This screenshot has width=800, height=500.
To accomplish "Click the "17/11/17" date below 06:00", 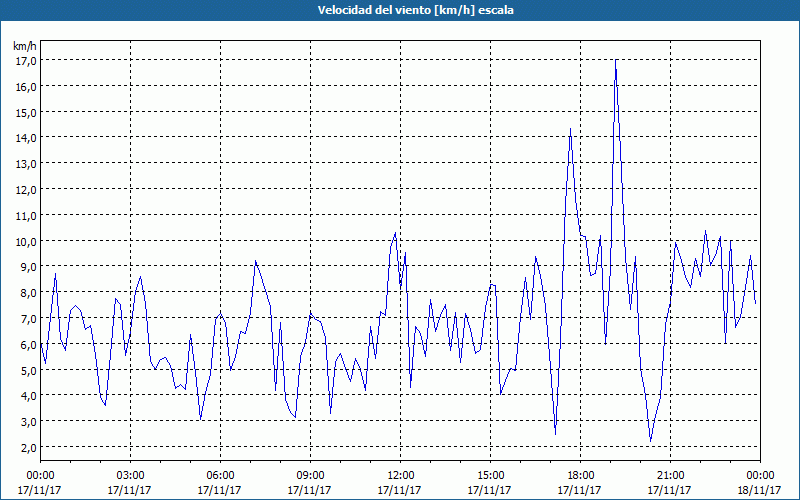I will 219,490.
